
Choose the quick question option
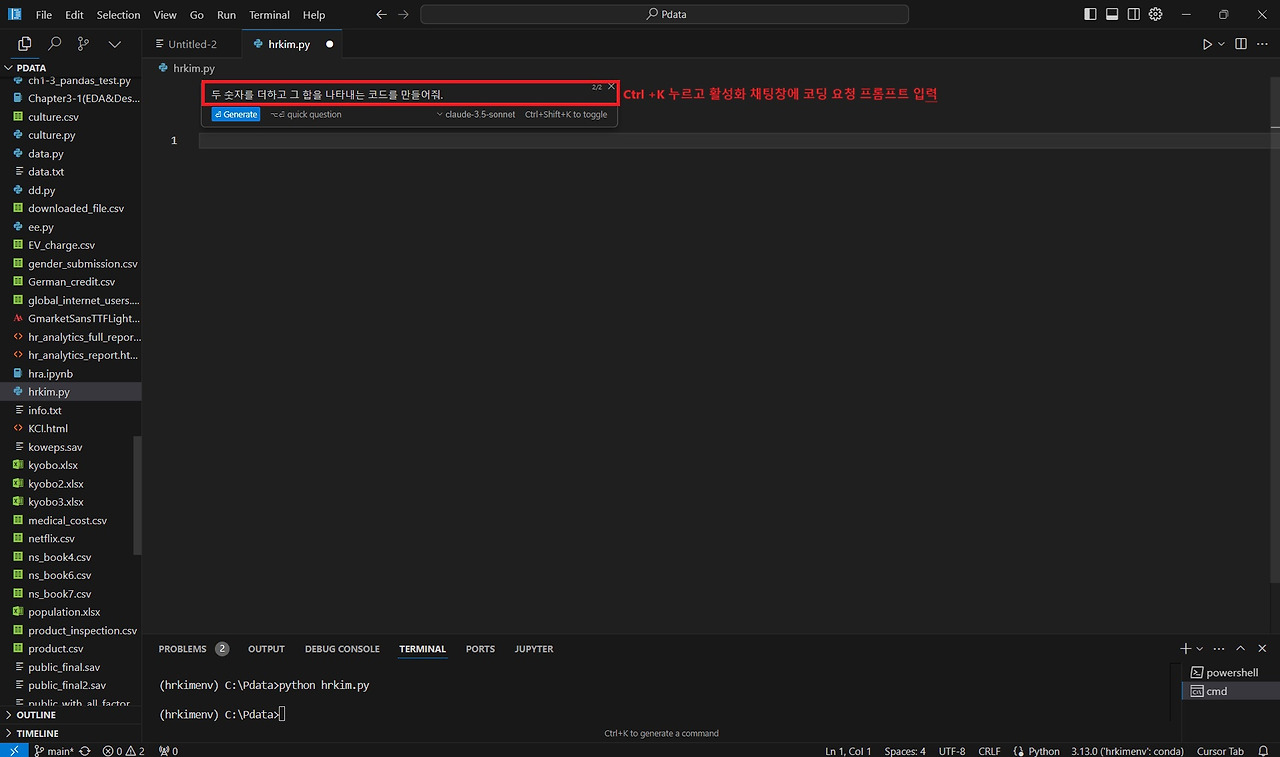[x=306, y=114]
